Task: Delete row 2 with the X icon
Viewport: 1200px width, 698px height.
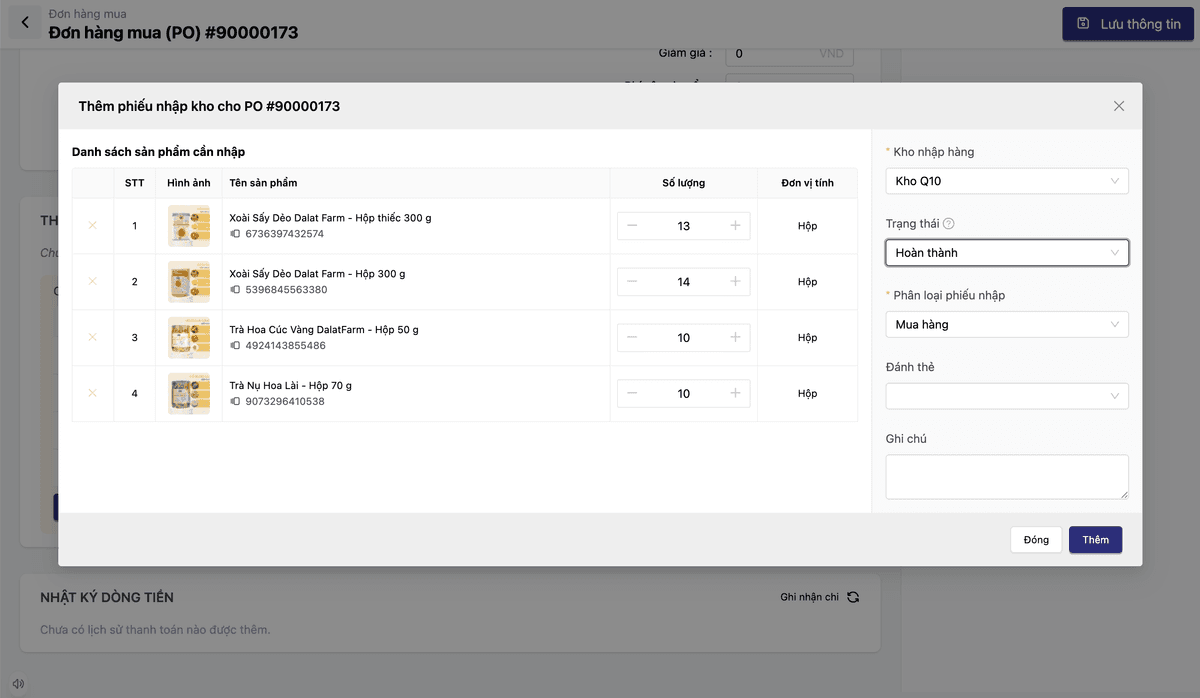Action: 93,282
